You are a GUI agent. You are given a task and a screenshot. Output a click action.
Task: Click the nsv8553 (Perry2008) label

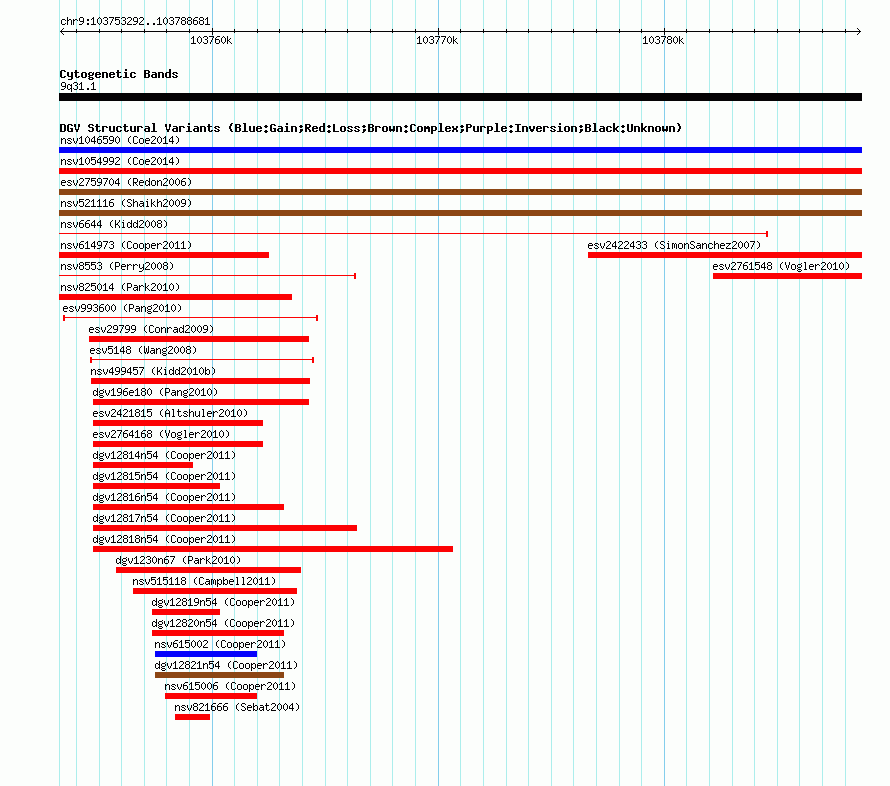point(117,266)
